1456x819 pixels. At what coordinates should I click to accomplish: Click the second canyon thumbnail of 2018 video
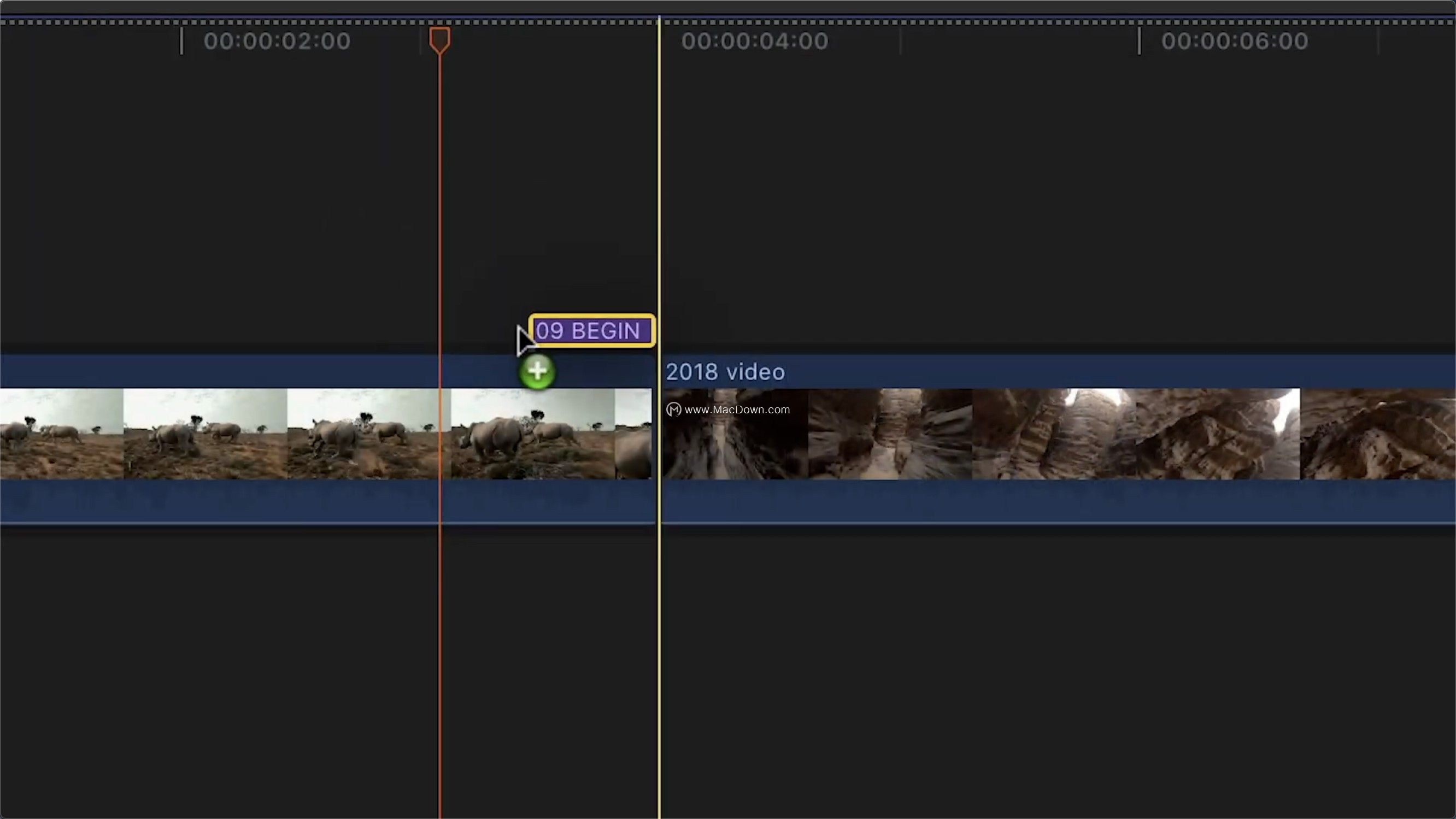[890, 434]
